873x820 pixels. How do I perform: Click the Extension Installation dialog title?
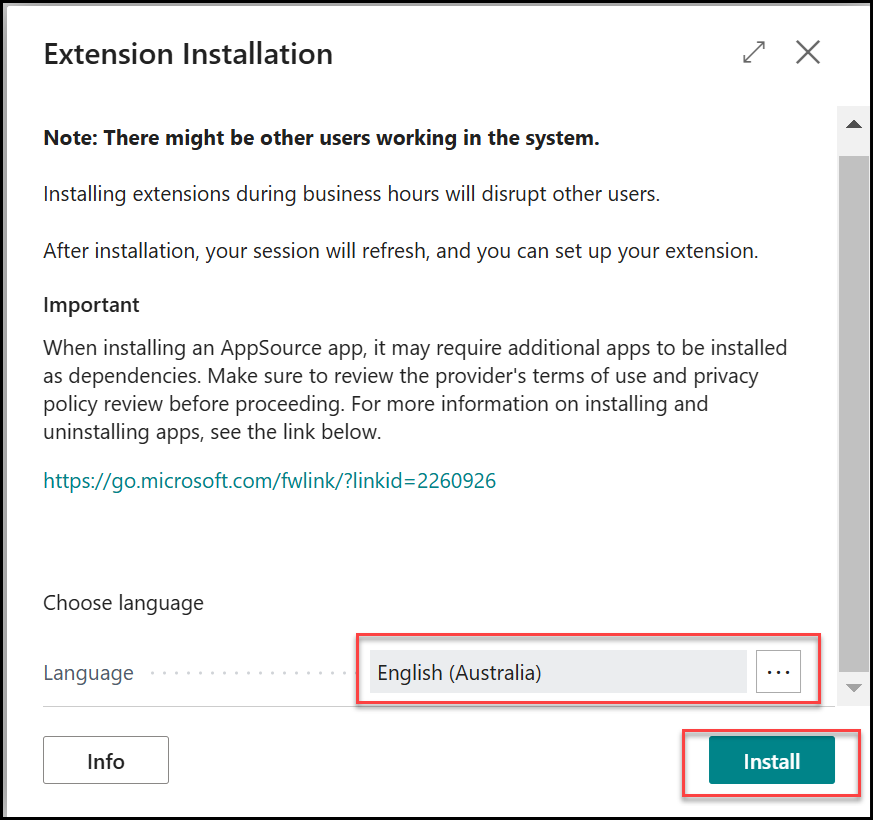pyautogui.click(x=188, y=54)
